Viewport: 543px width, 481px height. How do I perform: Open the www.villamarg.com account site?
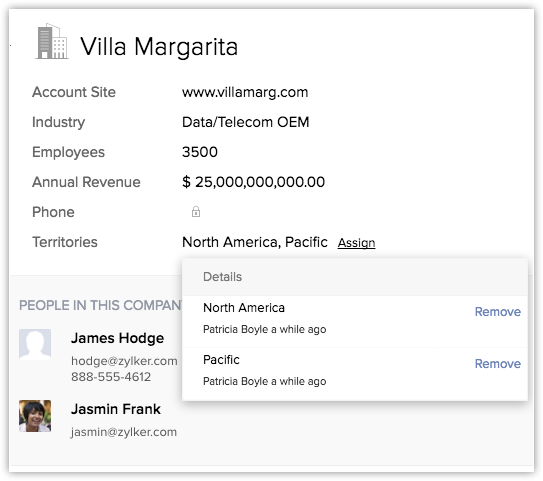(x=245, y=92)
